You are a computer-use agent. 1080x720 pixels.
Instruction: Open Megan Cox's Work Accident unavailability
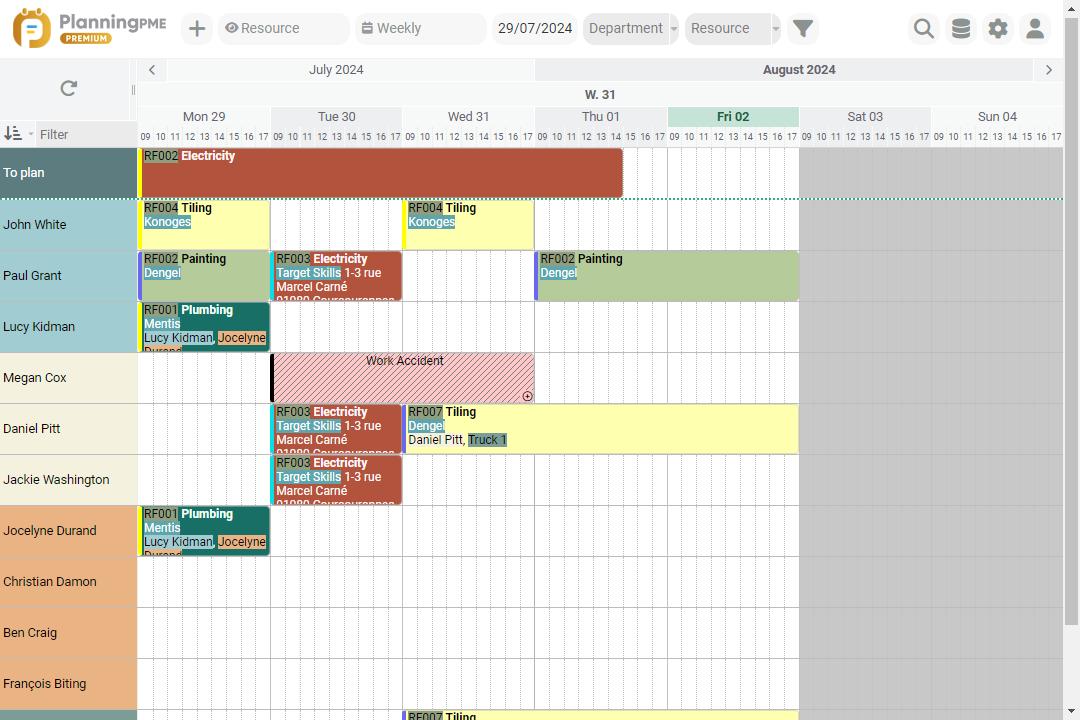(x=402, y=378)
